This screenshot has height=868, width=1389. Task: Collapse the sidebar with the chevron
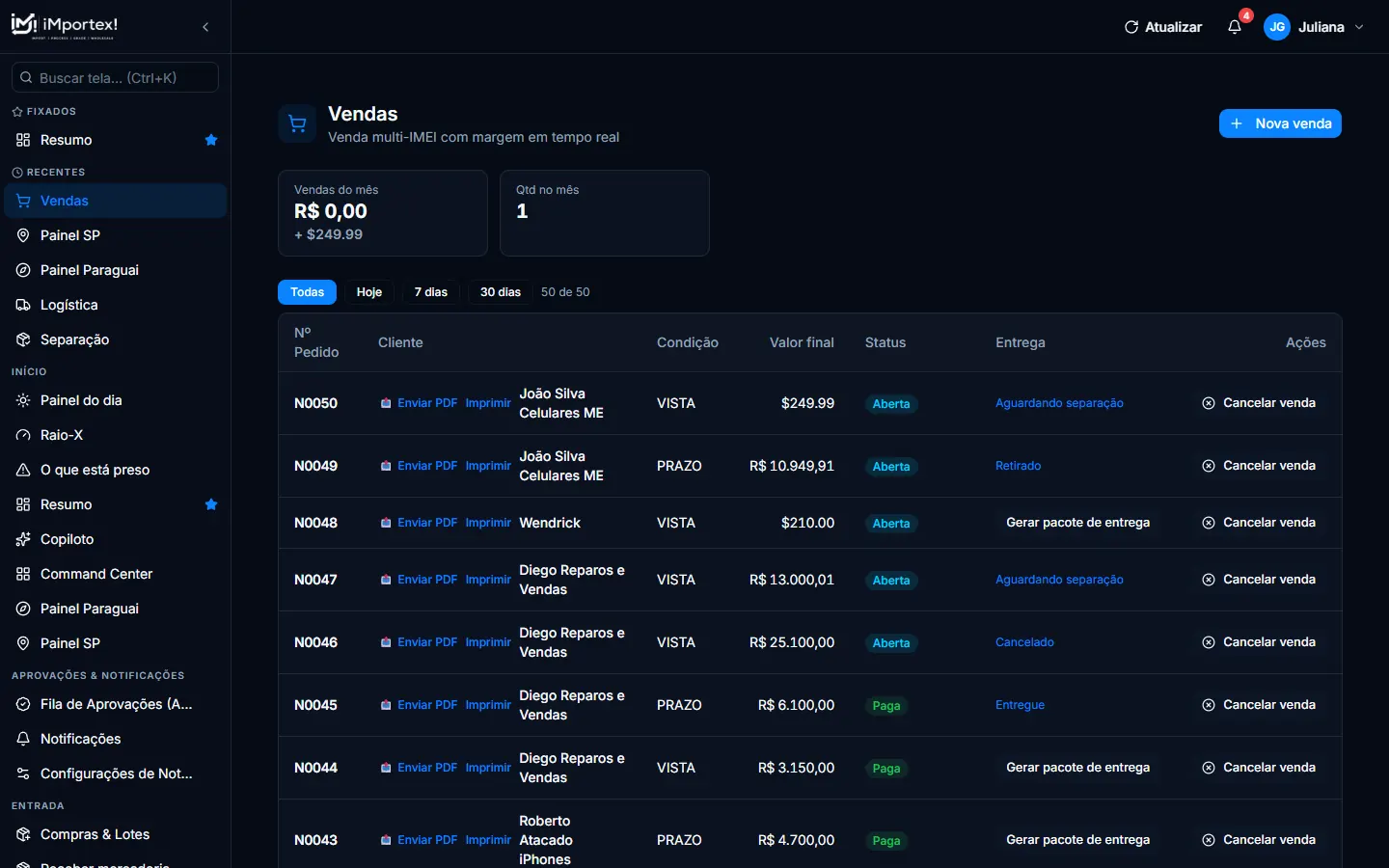click(x=205, y=27)
